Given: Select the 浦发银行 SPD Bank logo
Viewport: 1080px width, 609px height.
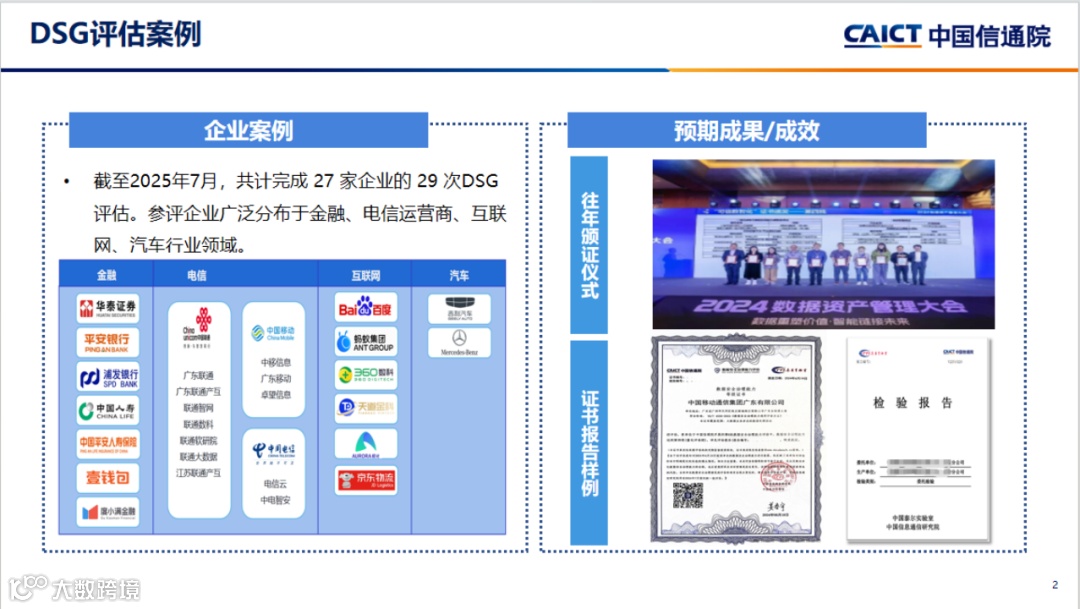Looking at the screenshot, I should [107, 376].
